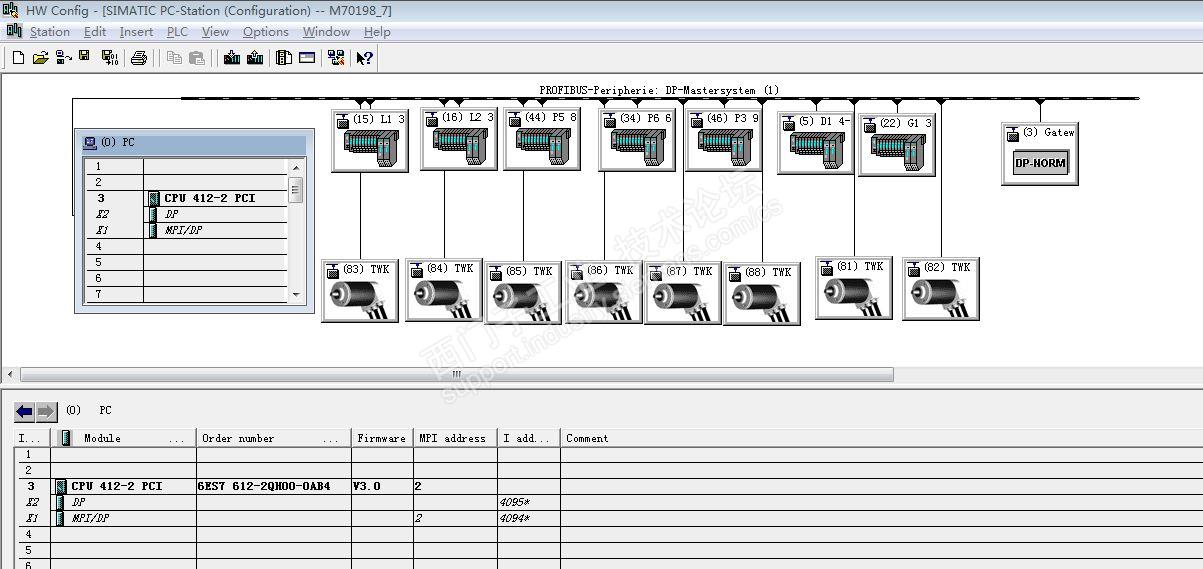Click the Module column header
Image resolution: width=1203 pixels, height=569 pixels.
coord(124,438)
